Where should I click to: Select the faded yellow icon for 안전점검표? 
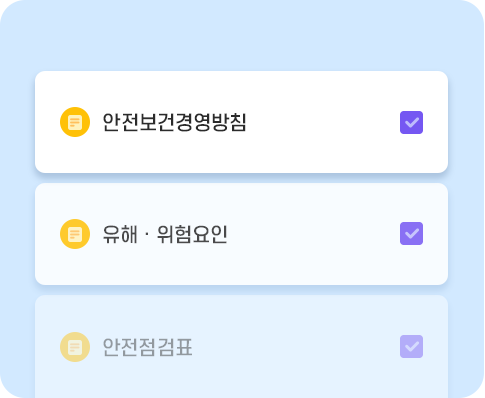tap(75, 347)
